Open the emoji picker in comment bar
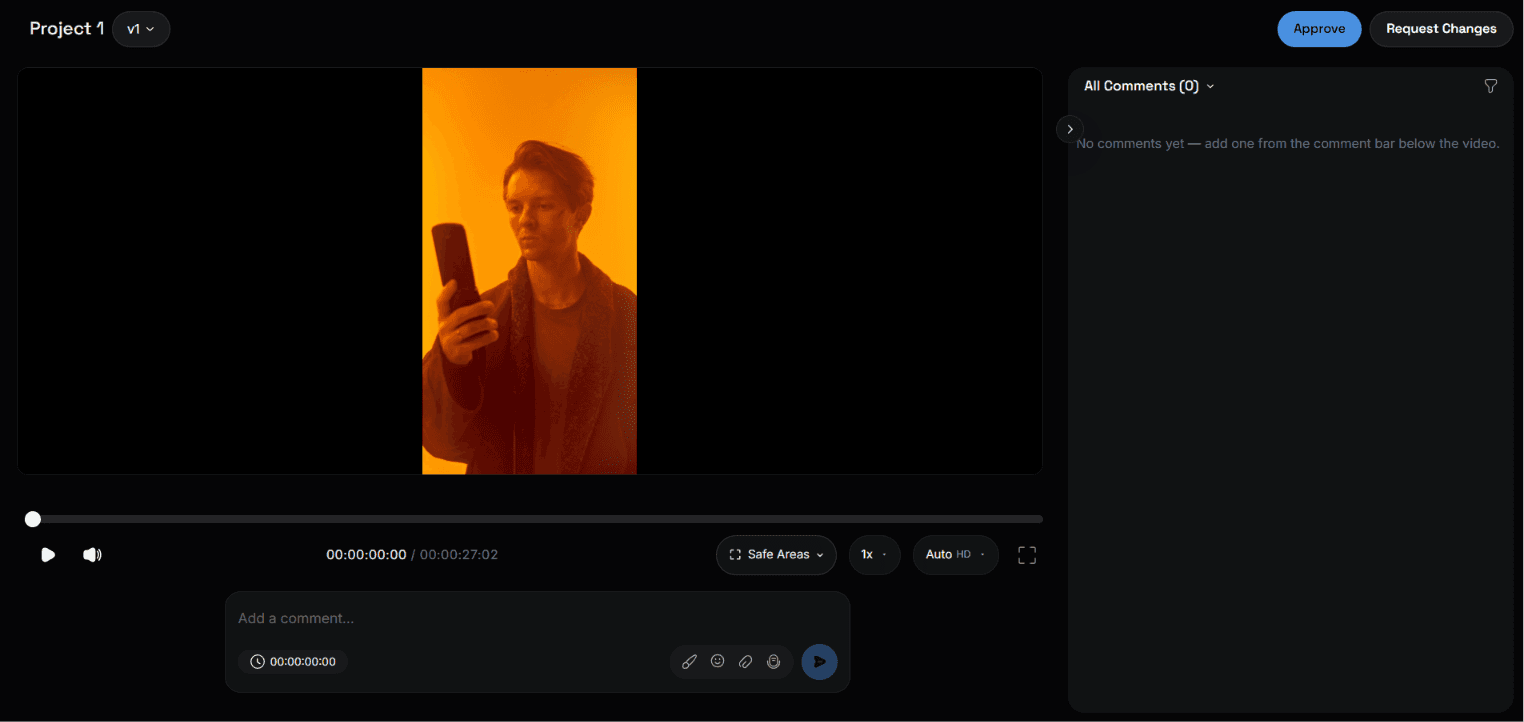This screenshot has width=1524, height=722. pyautogui.click(x=717, y=661)
